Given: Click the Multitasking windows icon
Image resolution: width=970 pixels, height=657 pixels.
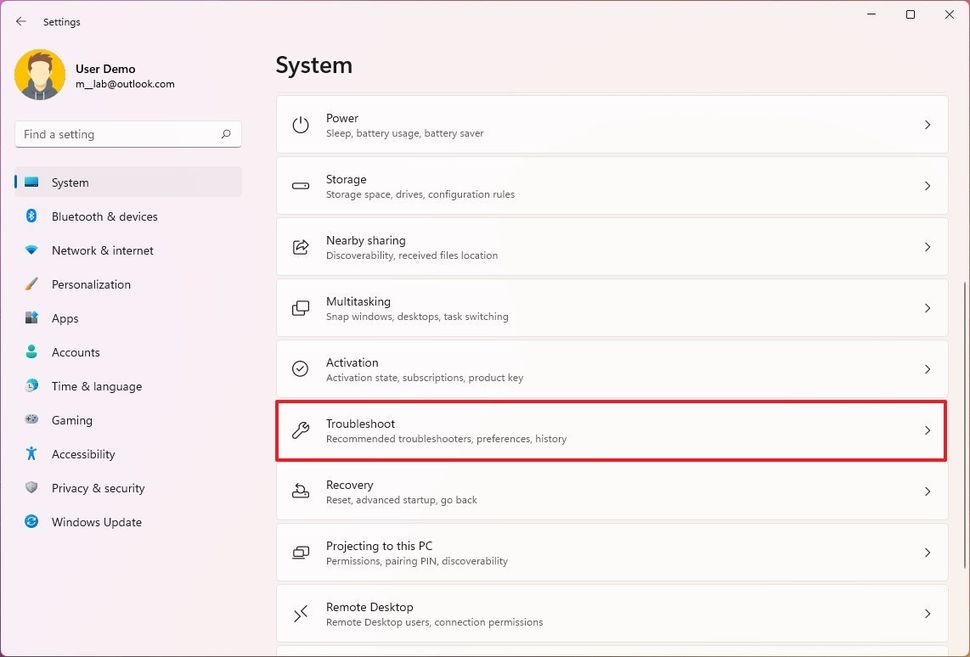Looking at the screenshot, I should coord(300,307).
